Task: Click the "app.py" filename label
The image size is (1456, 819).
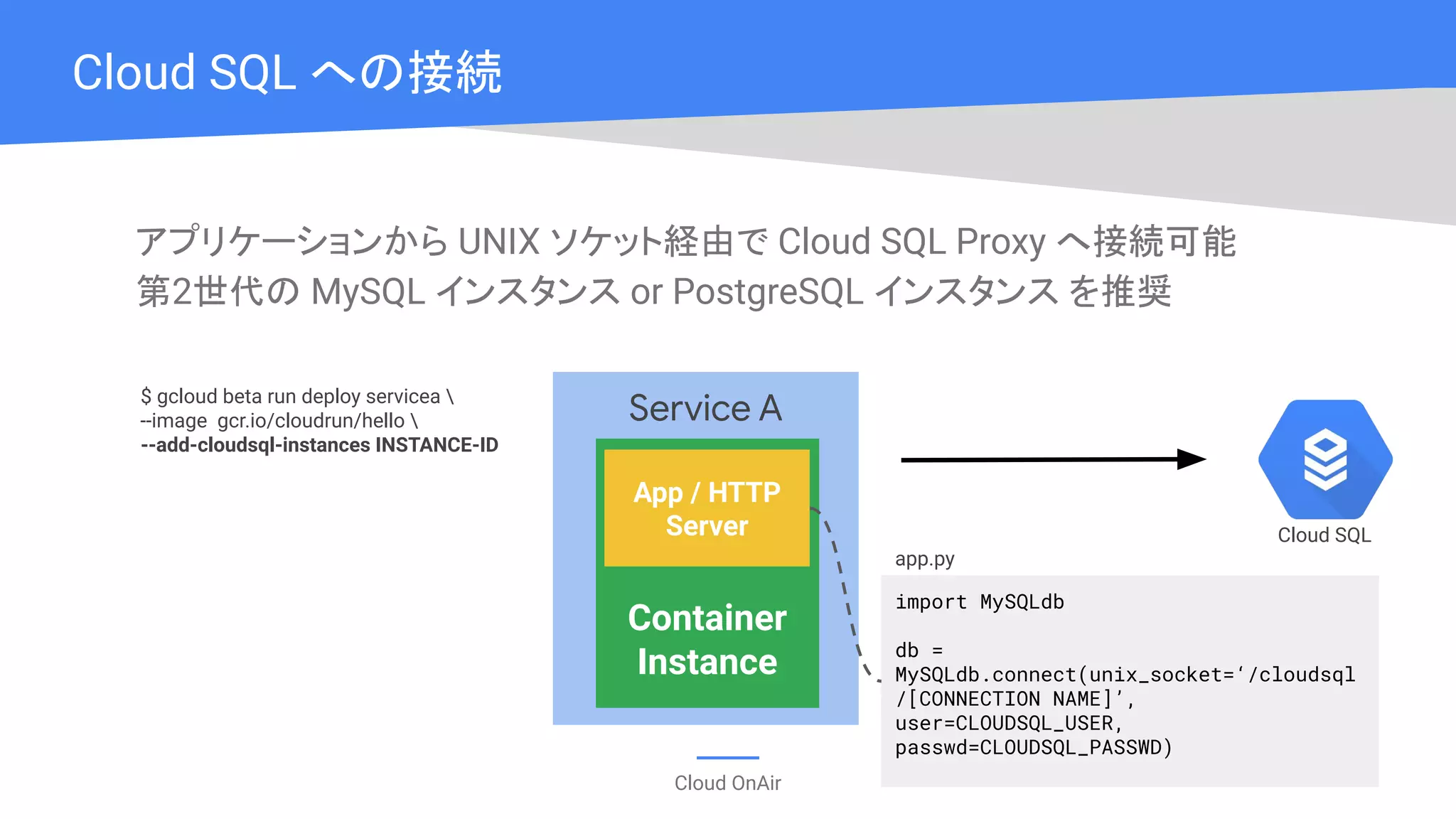Action: click(924, 559)
